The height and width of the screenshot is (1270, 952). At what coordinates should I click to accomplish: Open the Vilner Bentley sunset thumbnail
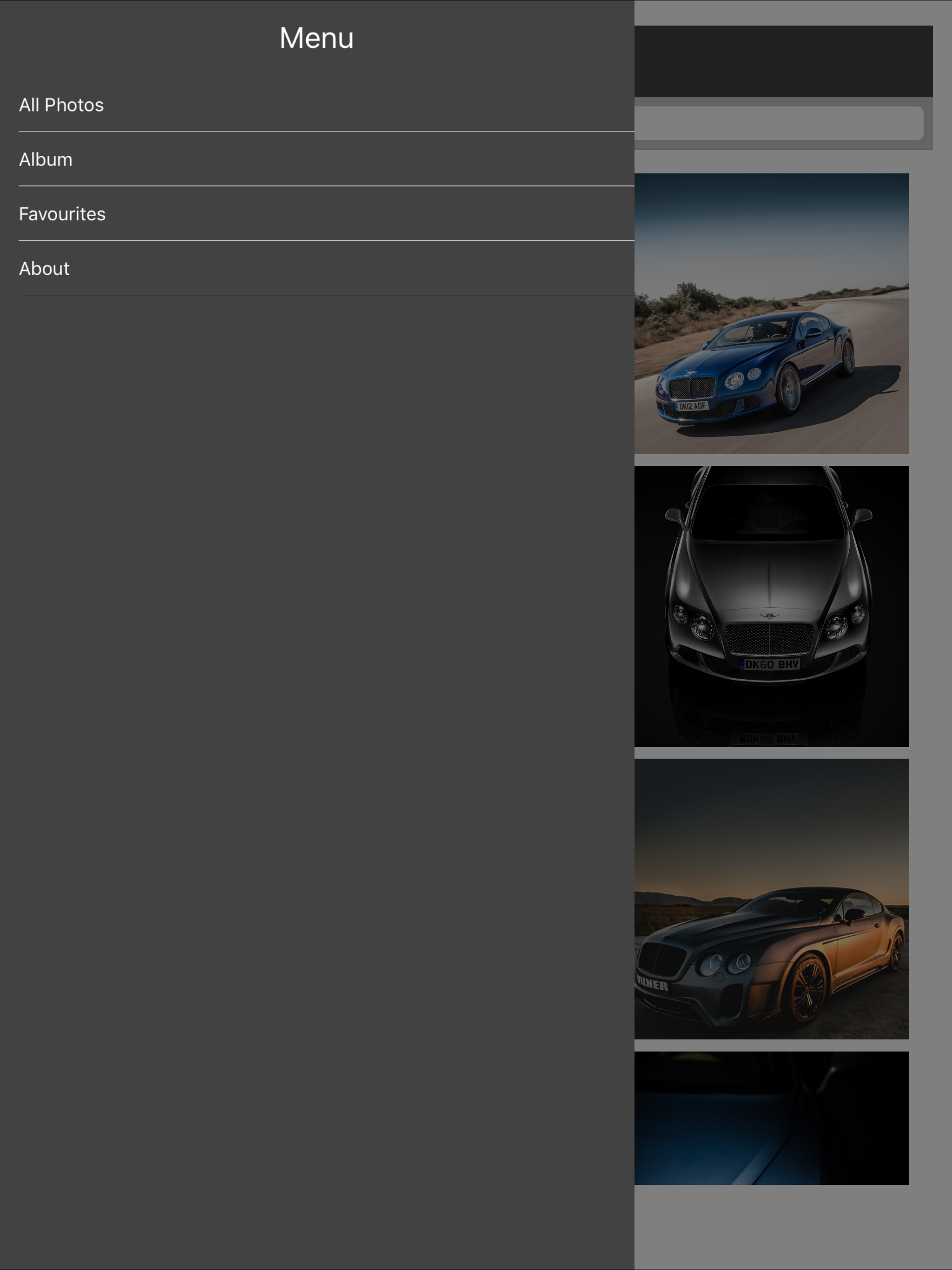click(771, 899)
